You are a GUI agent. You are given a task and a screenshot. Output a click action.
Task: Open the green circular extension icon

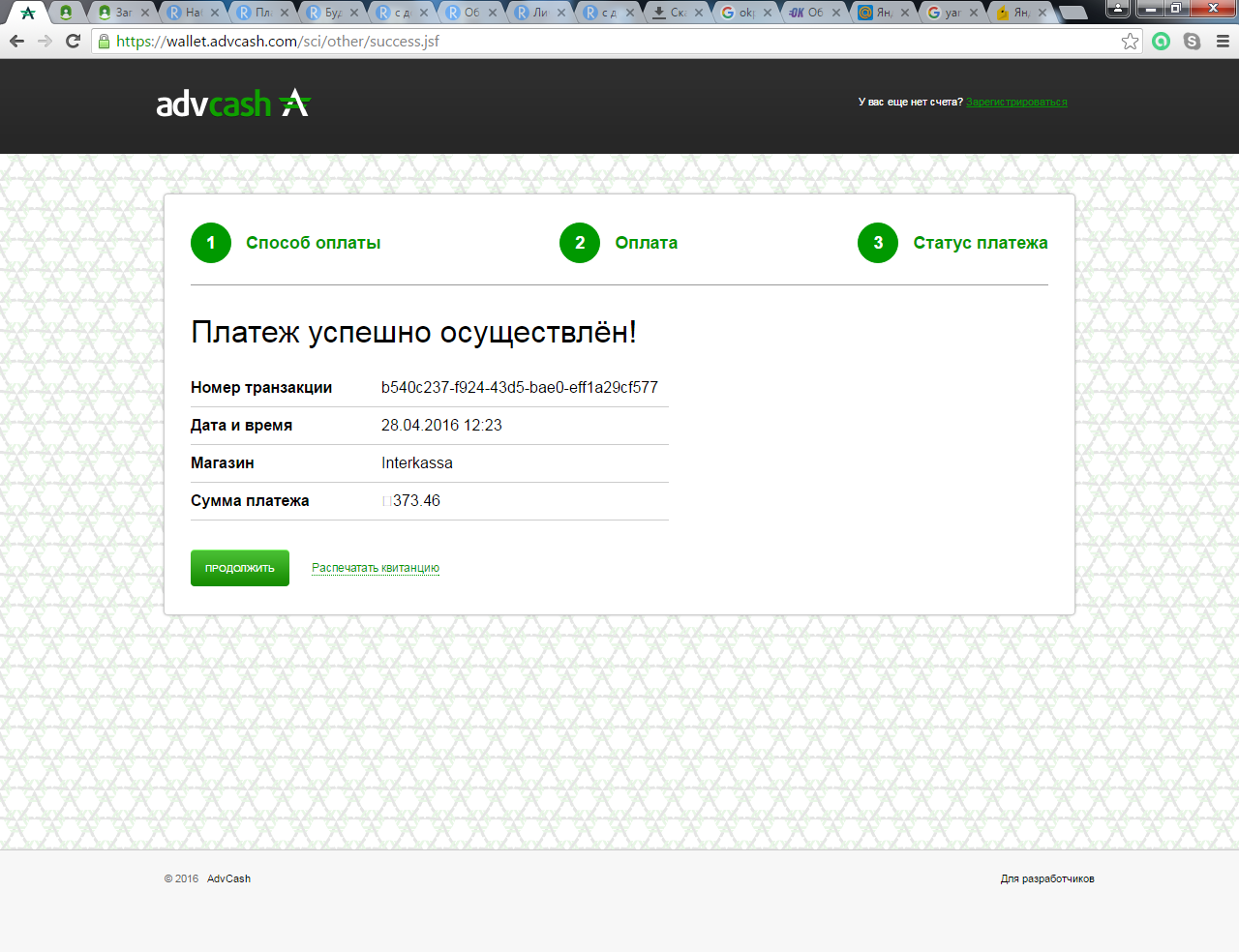[x=1162, y=41]
